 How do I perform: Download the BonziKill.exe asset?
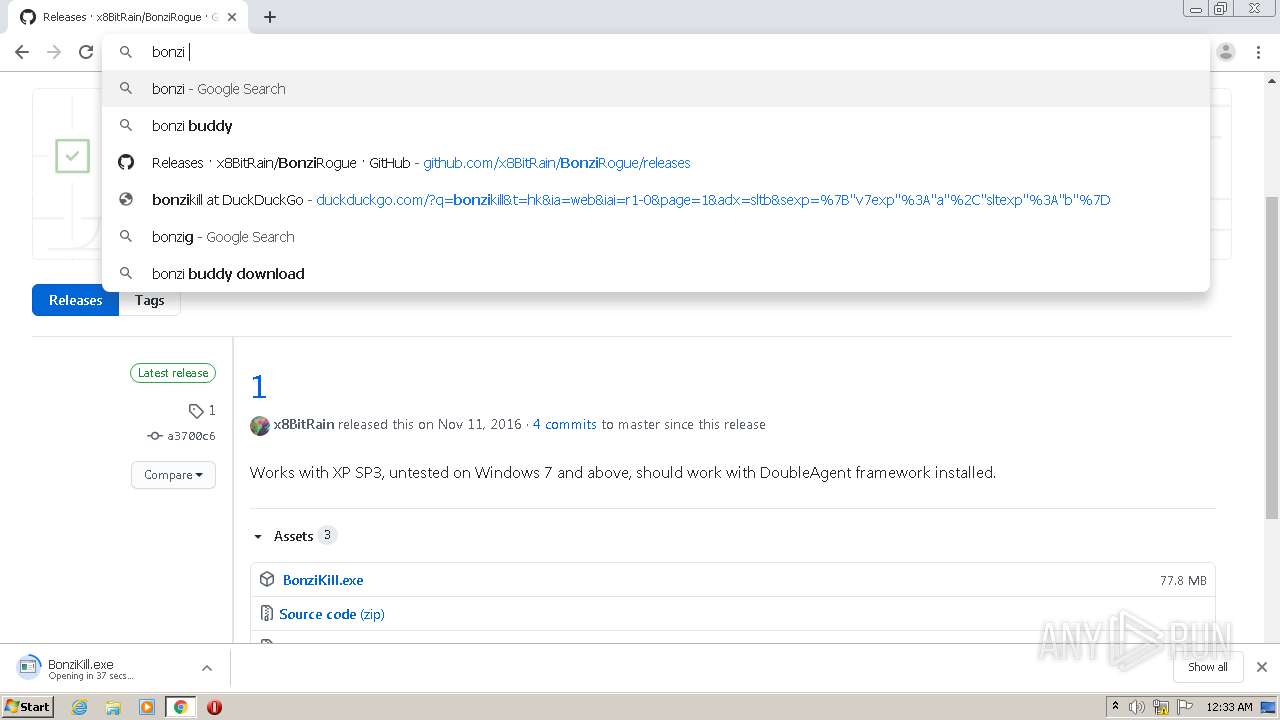click(x=323, y=580)
